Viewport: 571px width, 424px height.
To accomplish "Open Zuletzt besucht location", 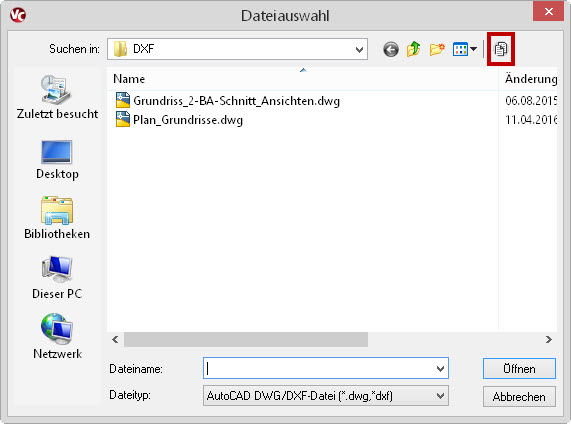I will (x=57, y=97).
